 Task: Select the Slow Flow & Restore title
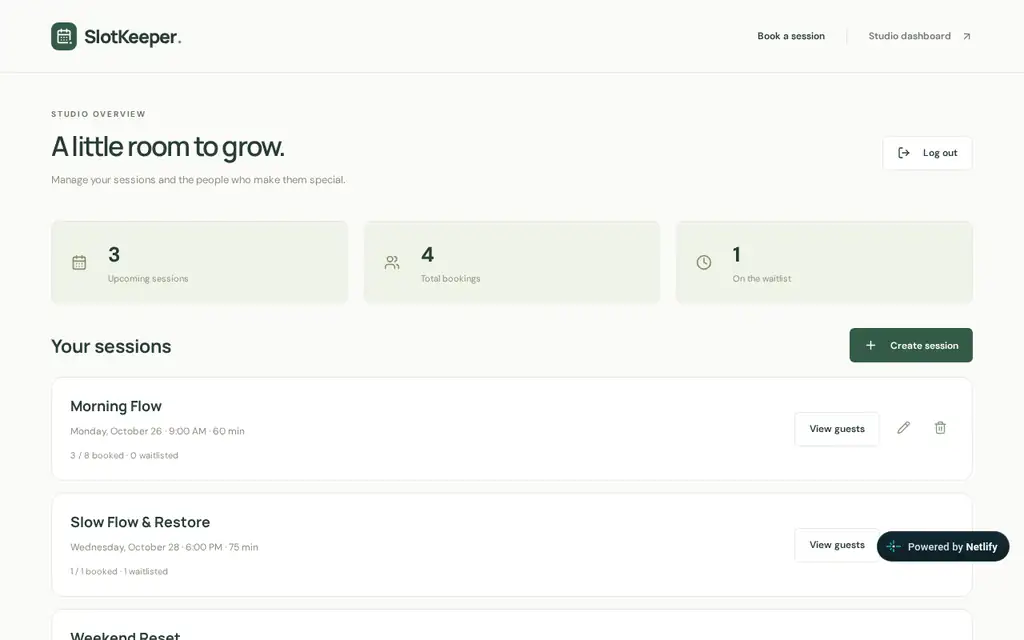tap(140, 522)
